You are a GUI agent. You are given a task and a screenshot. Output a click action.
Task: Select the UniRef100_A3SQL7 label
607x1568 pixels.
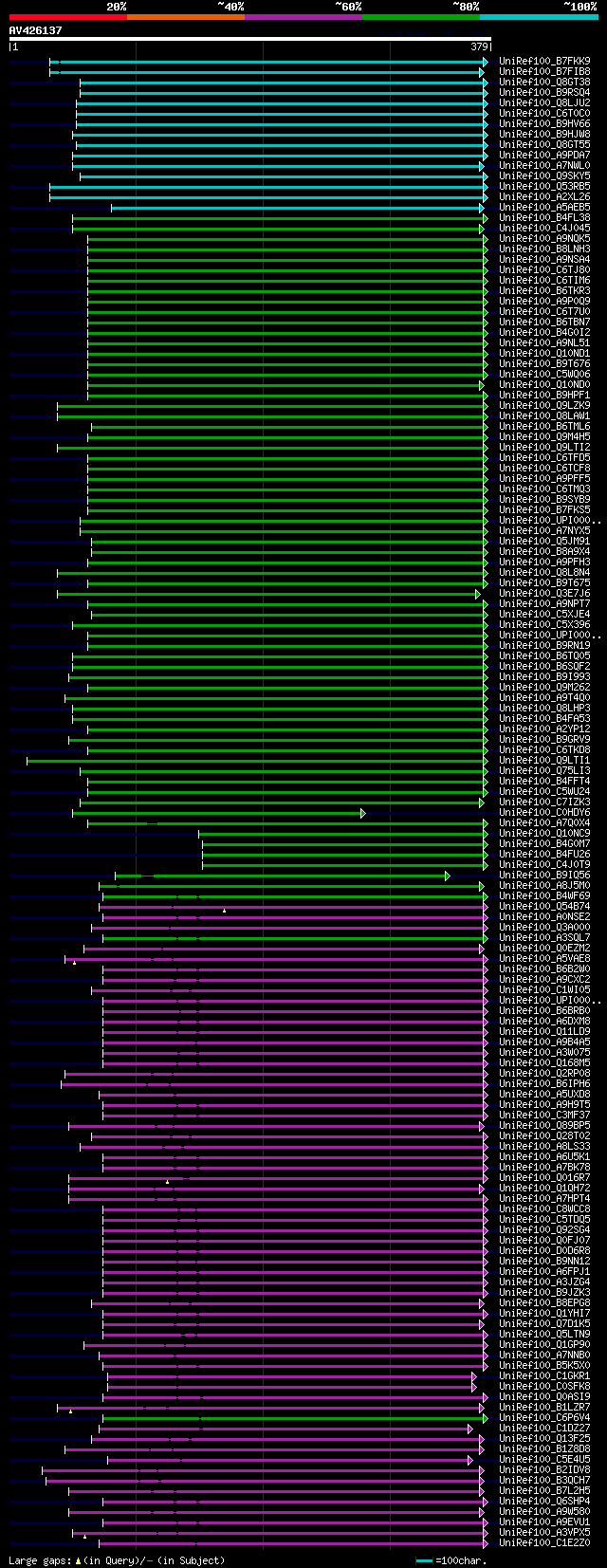coord(544,938)
